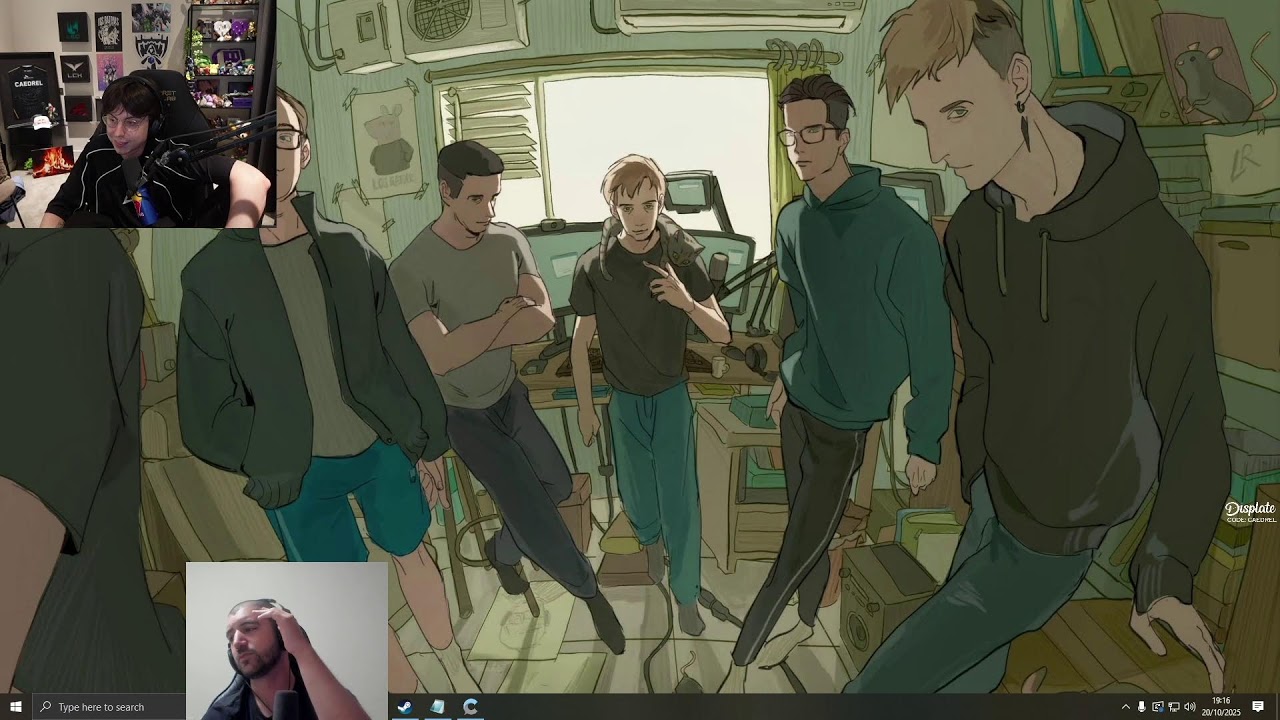Open the chat-bubble C app on taskbar

[471, 707]
